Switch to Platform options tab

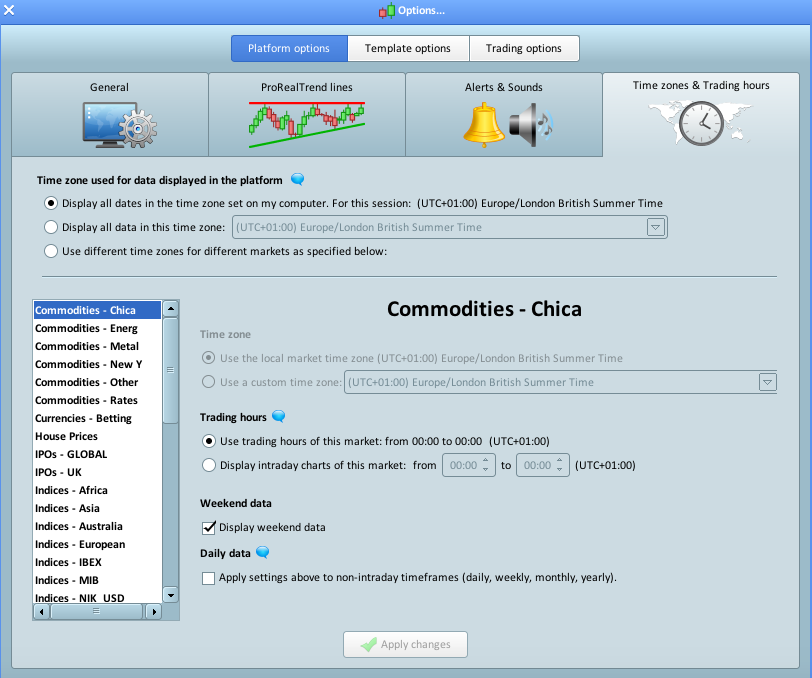289,48
